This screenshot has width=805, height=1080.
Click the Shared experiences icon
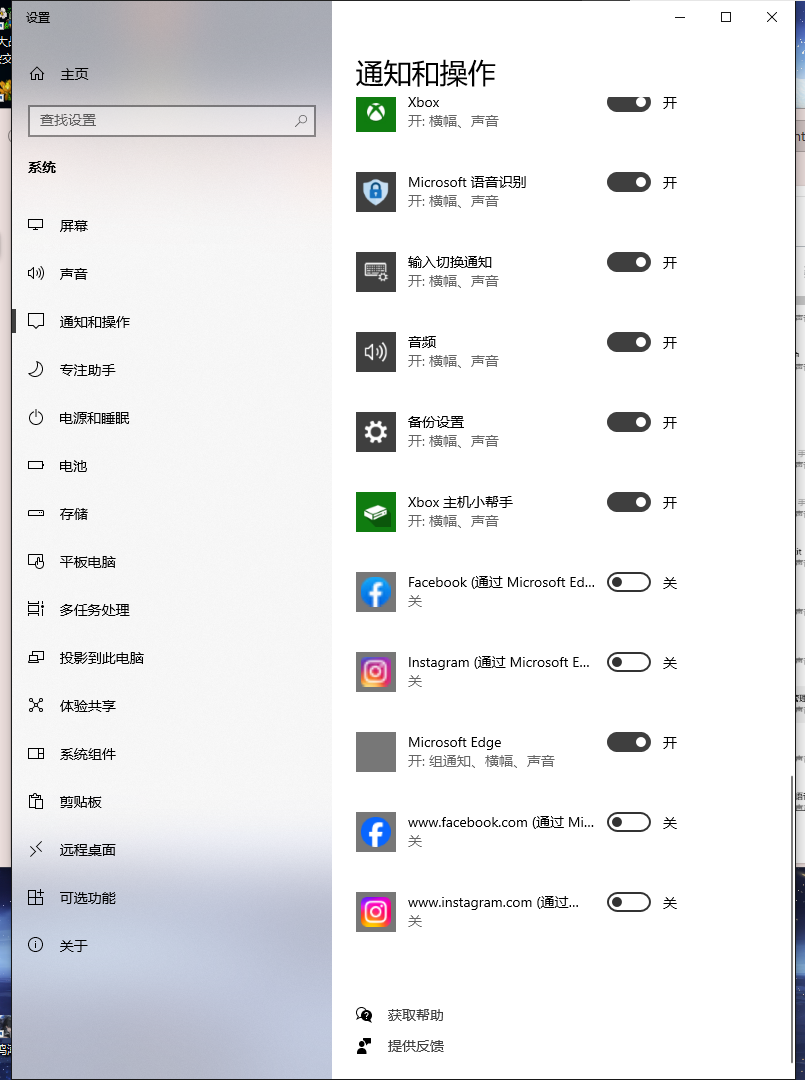click(x=36, y=705)
